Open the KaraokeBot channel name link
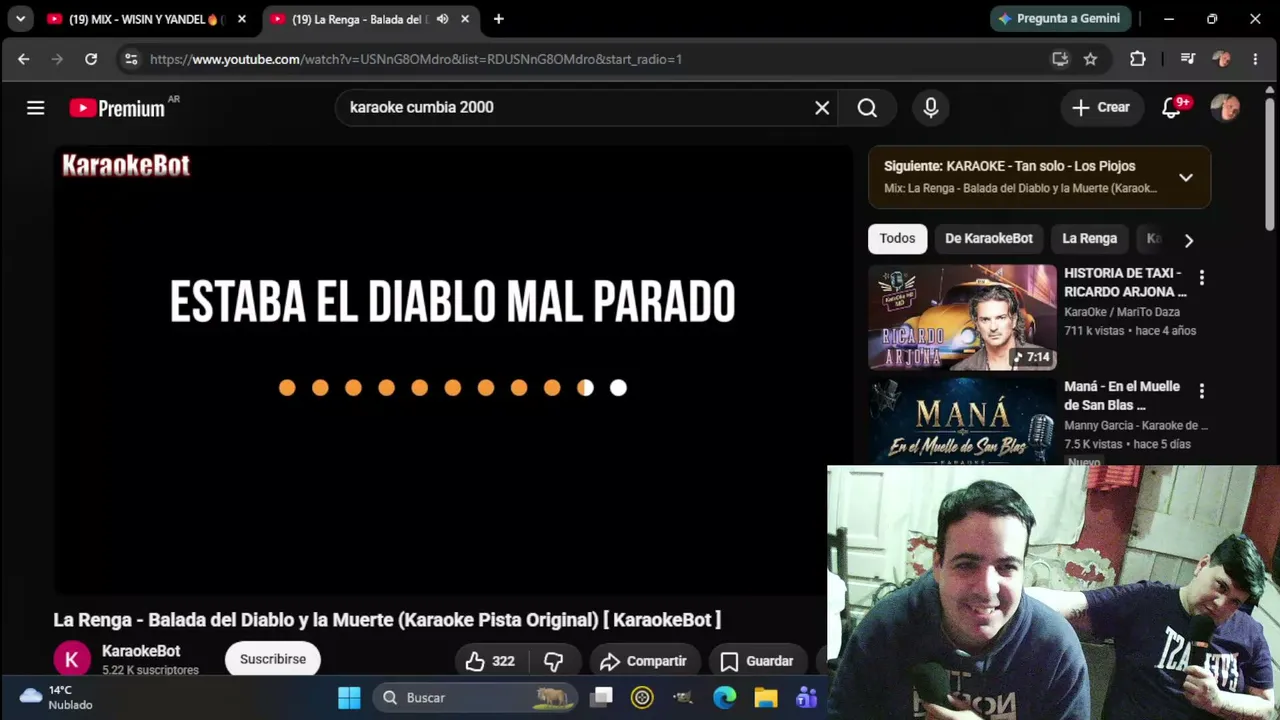1280x720 pixels. (141, 651)
